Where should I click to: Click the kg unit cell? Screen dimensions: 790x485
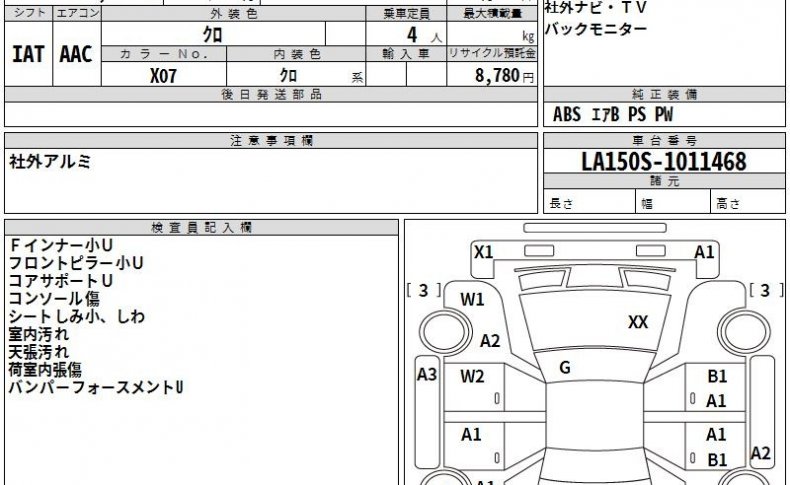492,34
